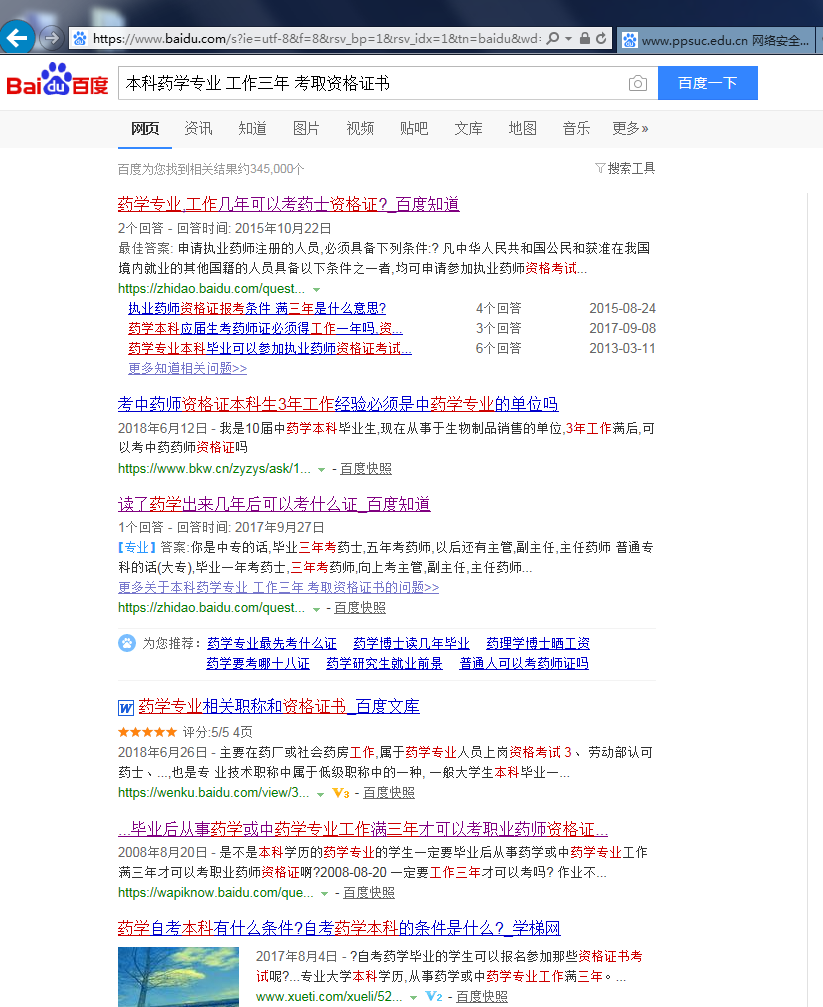
Task: Open suggestion 药学研究生就业前景
Action: click(384, 663)
